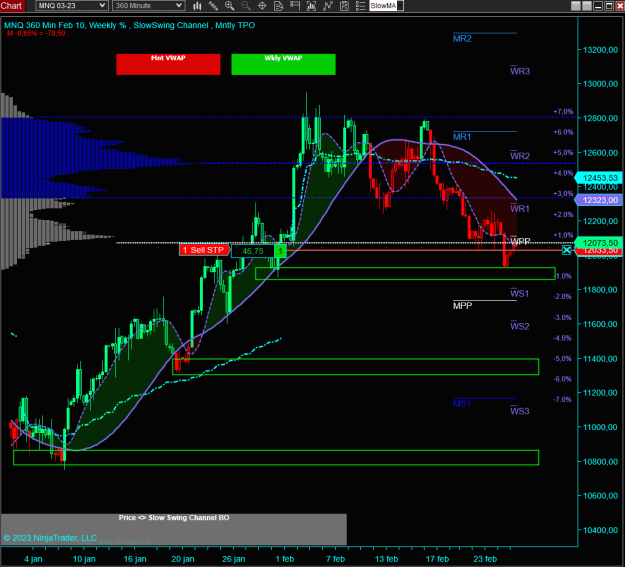Select the WR2 pivot label
Image resolution: width=625 pixels, height=567 pixels.
(520, 156)
